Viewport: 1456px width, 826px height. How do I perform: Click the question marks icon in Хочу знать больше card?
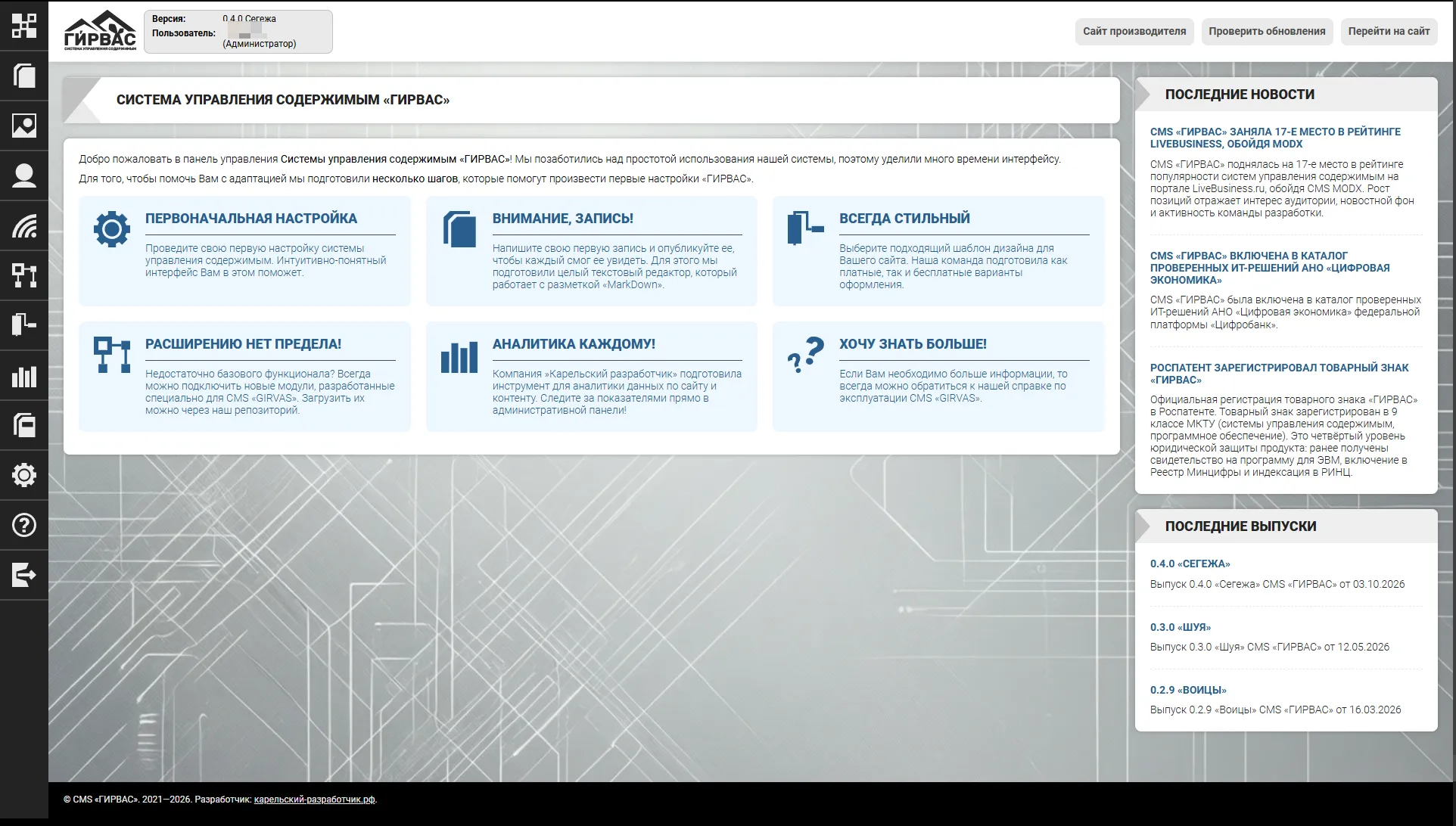805,354
